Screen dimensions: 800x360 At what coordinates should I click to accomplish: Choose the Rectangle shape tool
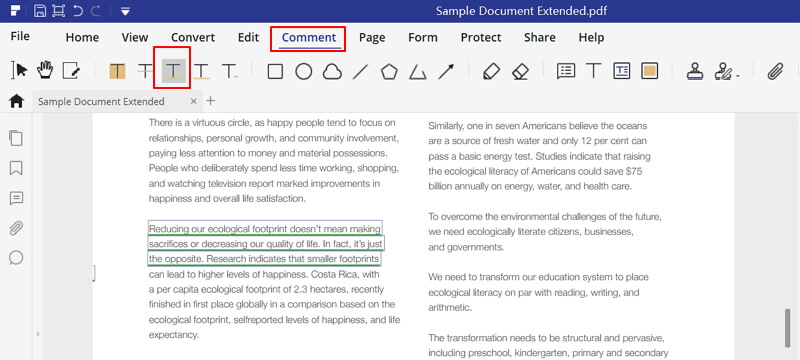coord(276,71)
